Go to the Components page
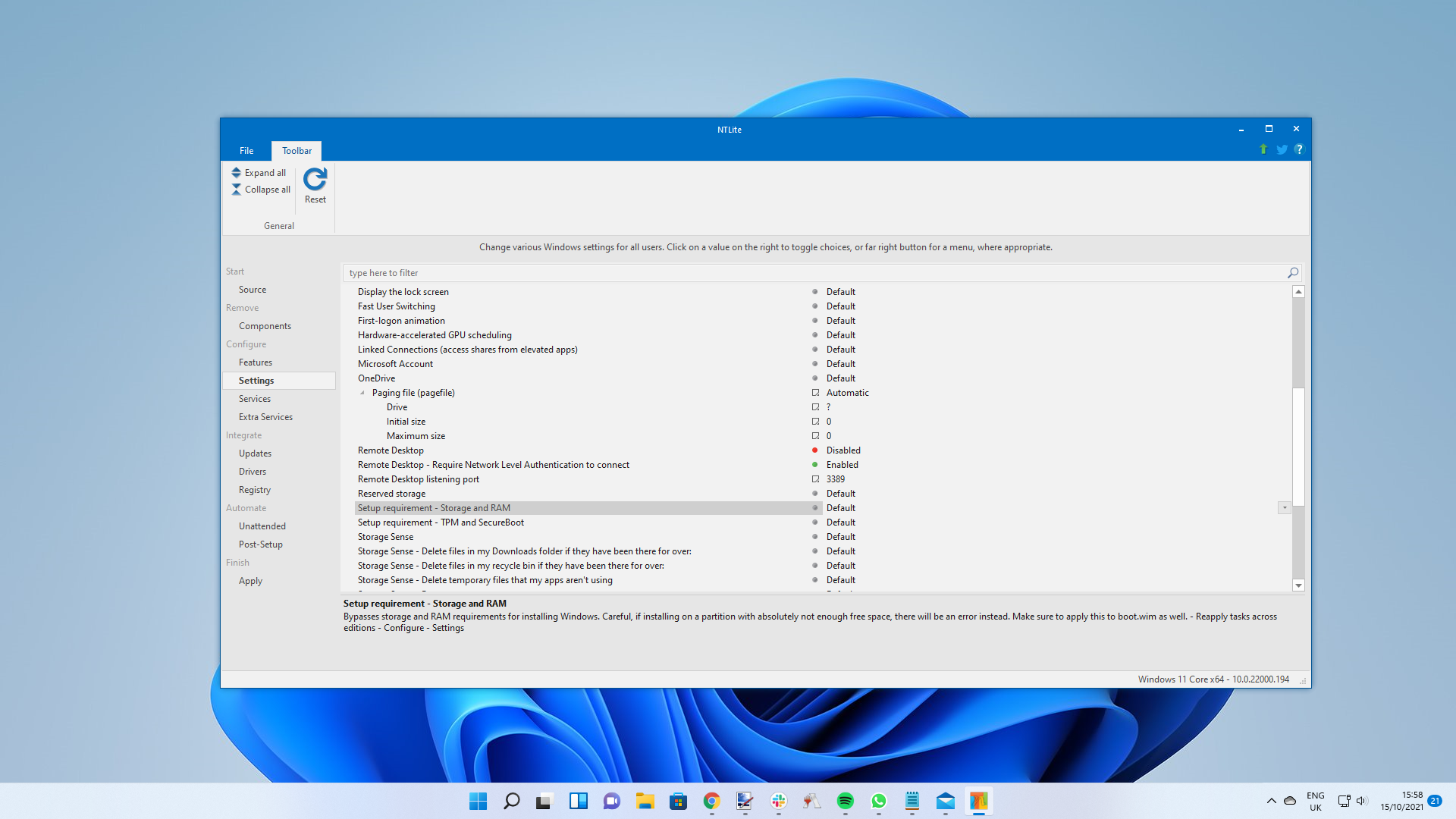Viewport: 1456px width, 819px height. (x=265, y=326)
